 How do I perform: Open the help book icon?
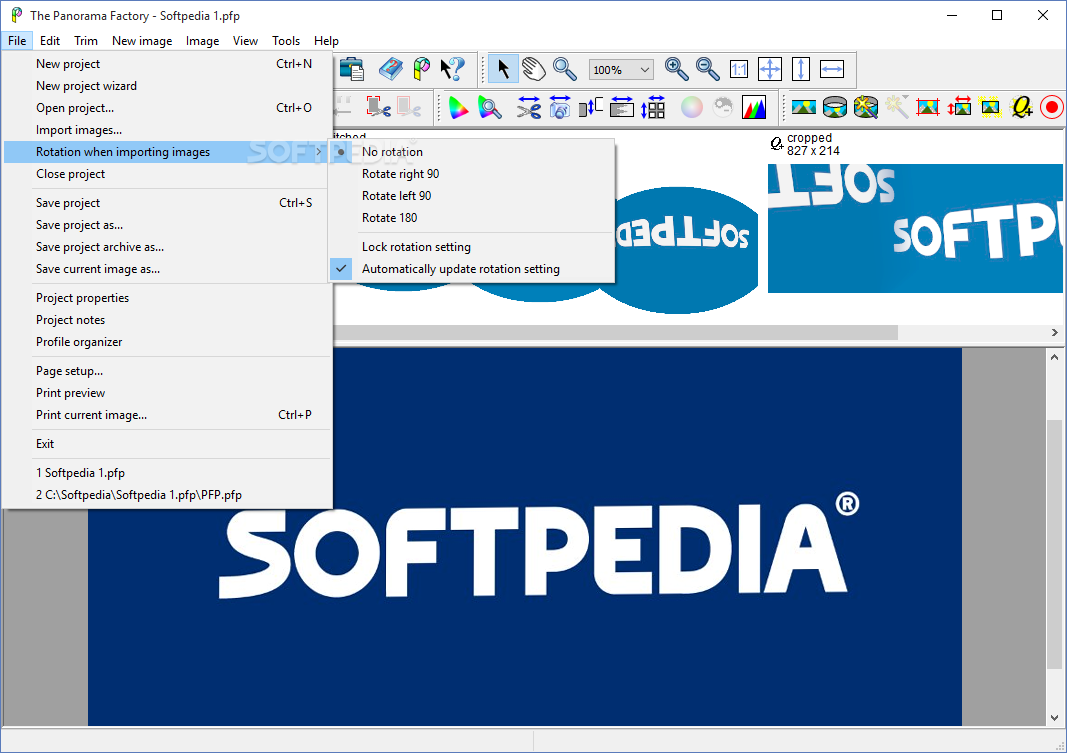(391, 69)
